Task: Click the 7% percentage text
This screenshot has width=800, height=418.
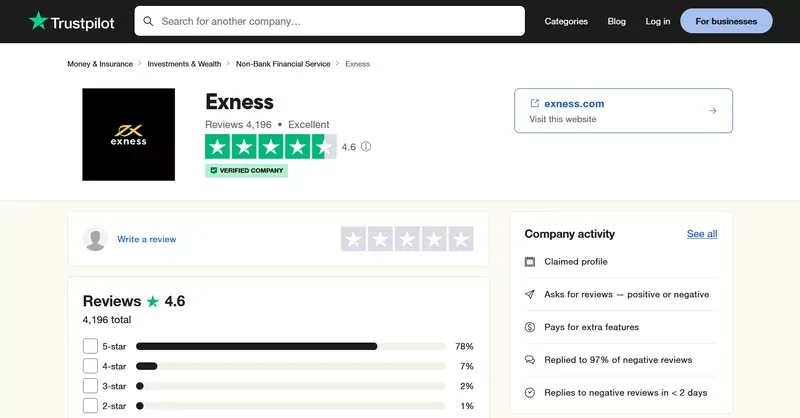Action: (467, 366)
